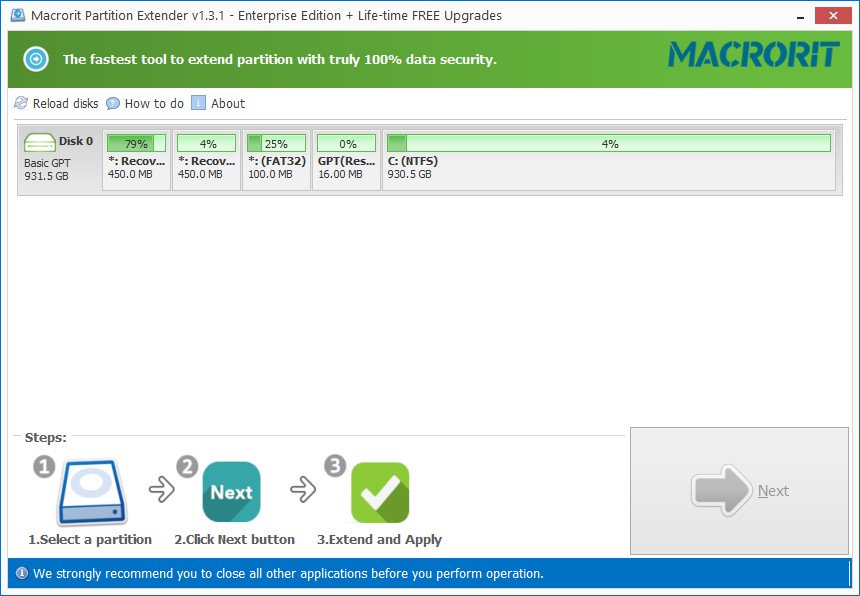Viewport: 860px width, 596px height.
Task: Click the '931.5 GB' disk size text
Action: (47, 176)
